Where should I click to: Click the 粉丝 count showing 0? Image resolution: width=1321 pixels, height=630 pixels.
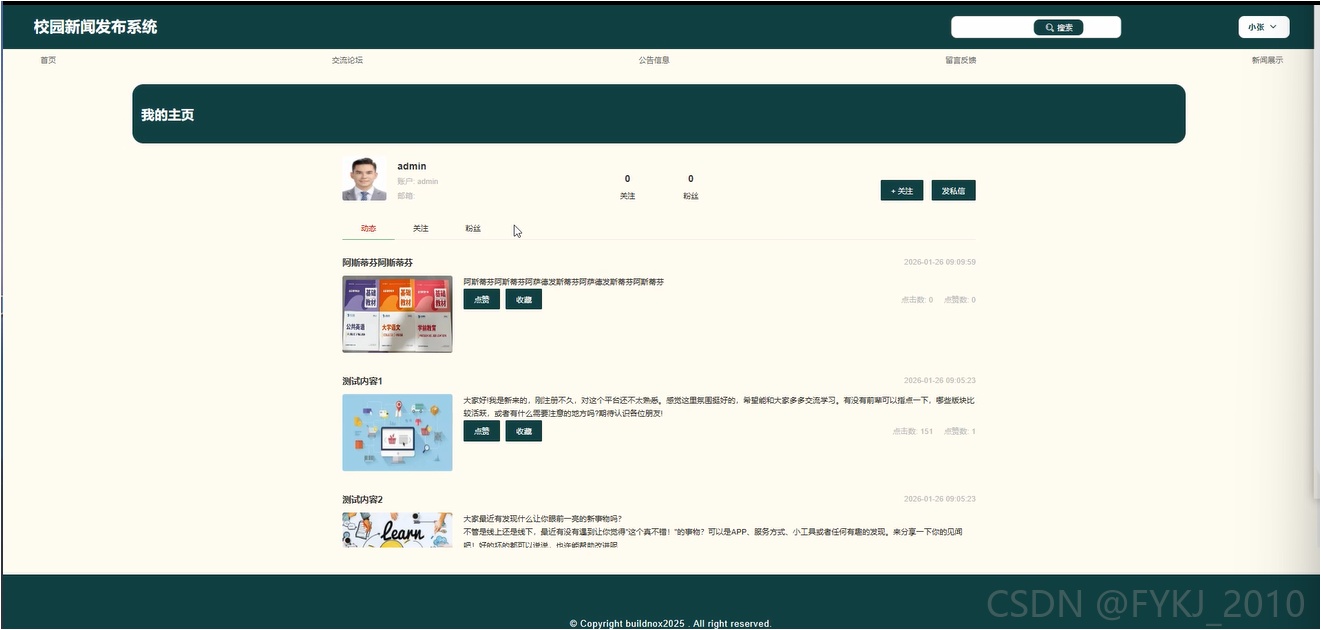point(691,179)
